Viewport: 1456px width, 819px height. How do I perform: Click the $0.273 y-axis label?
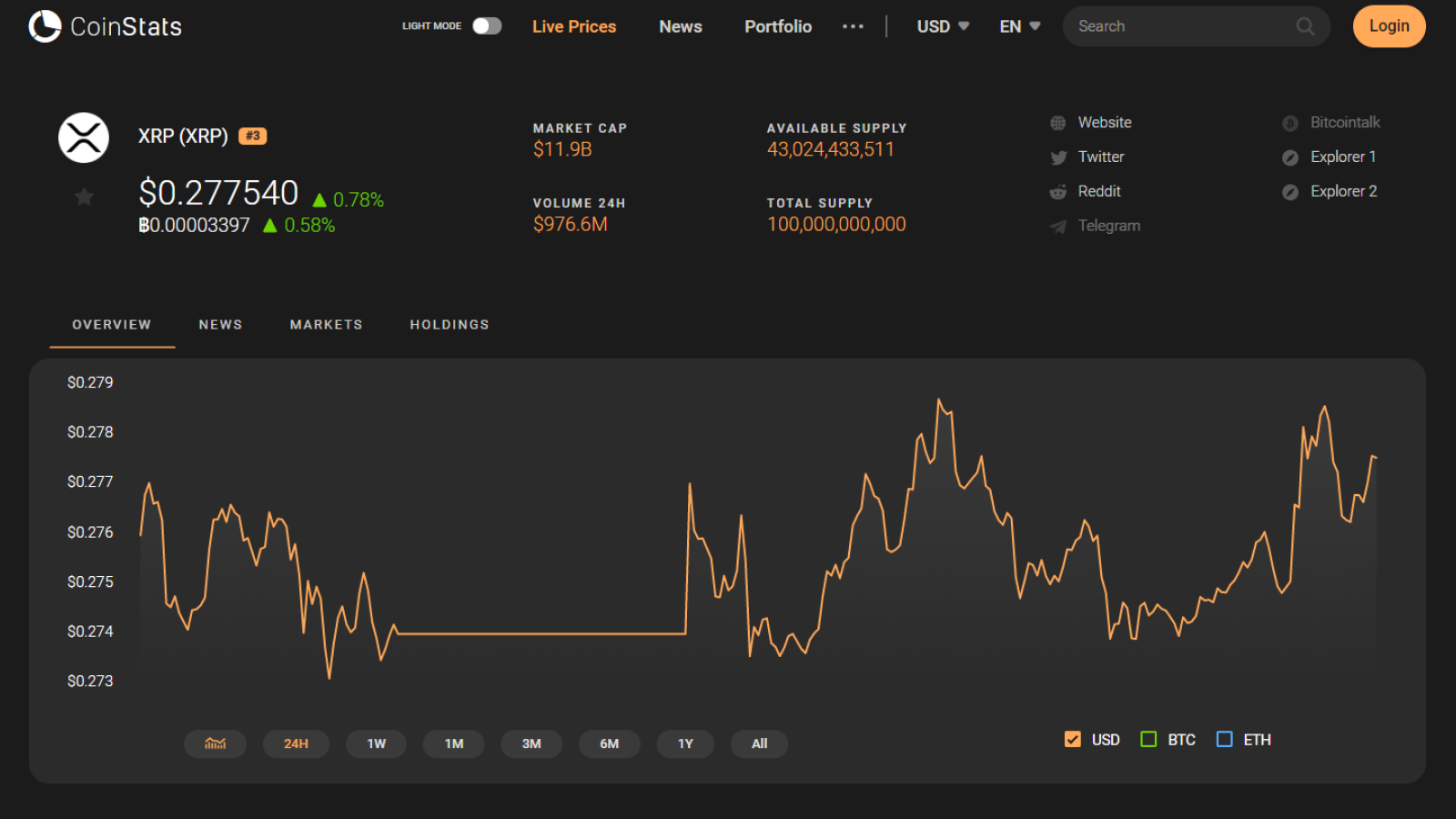click(x=90, y=681)
